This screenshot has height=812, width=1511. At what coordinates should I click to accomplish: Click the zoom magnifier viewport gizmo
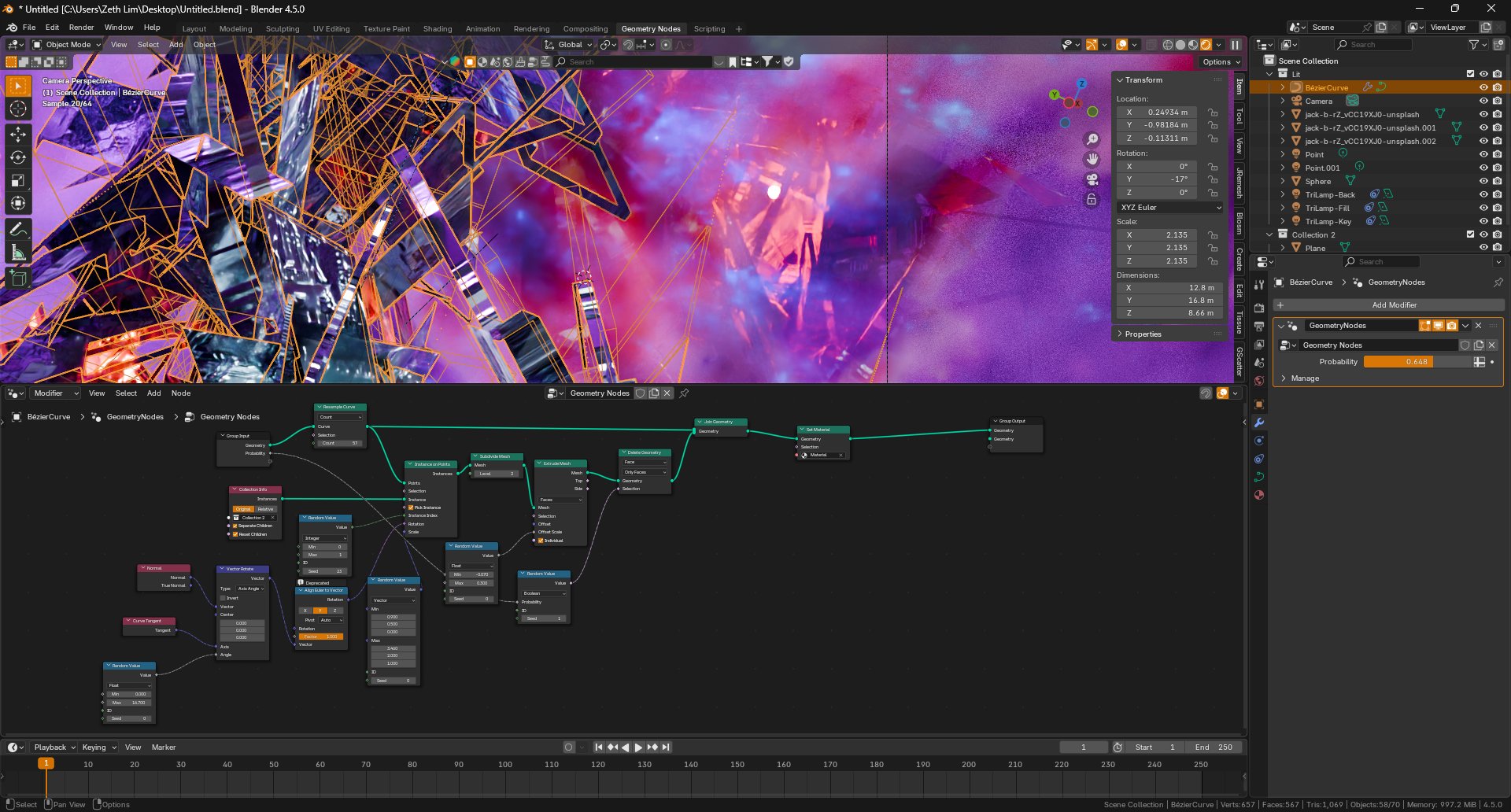coord(1092,139)
